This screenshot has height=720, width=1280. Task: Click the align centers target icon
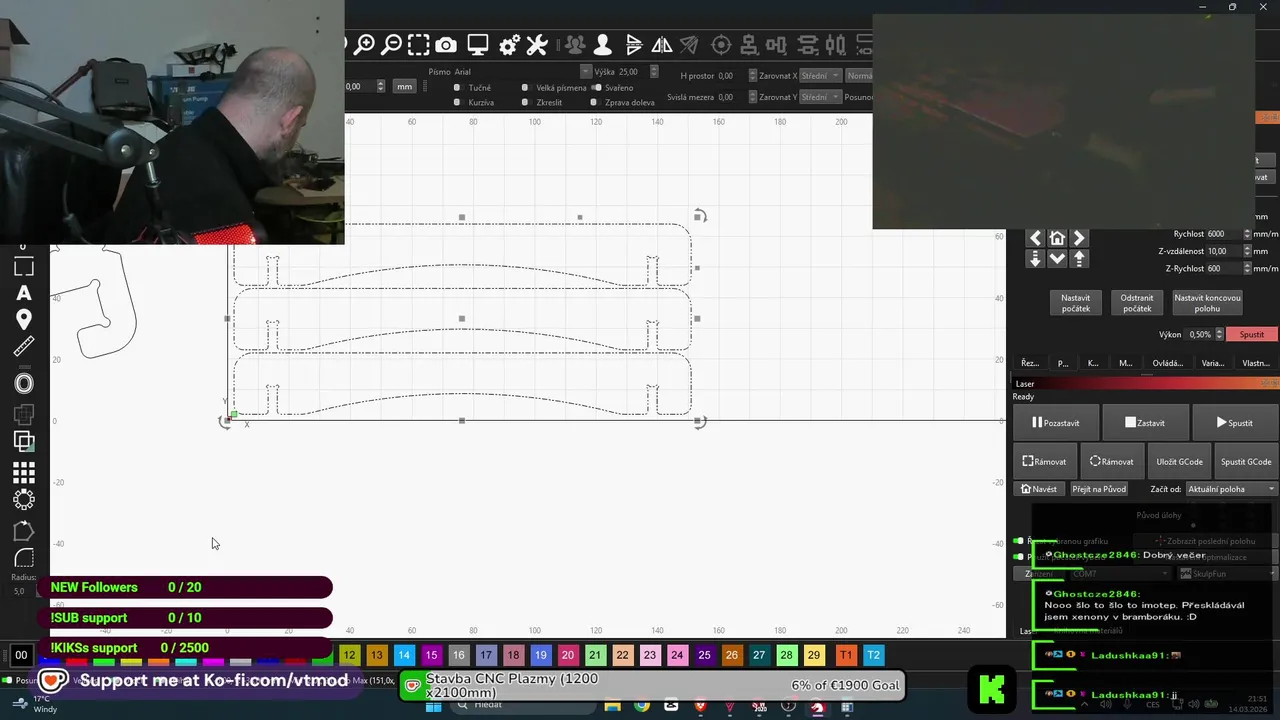pos(721,45)
